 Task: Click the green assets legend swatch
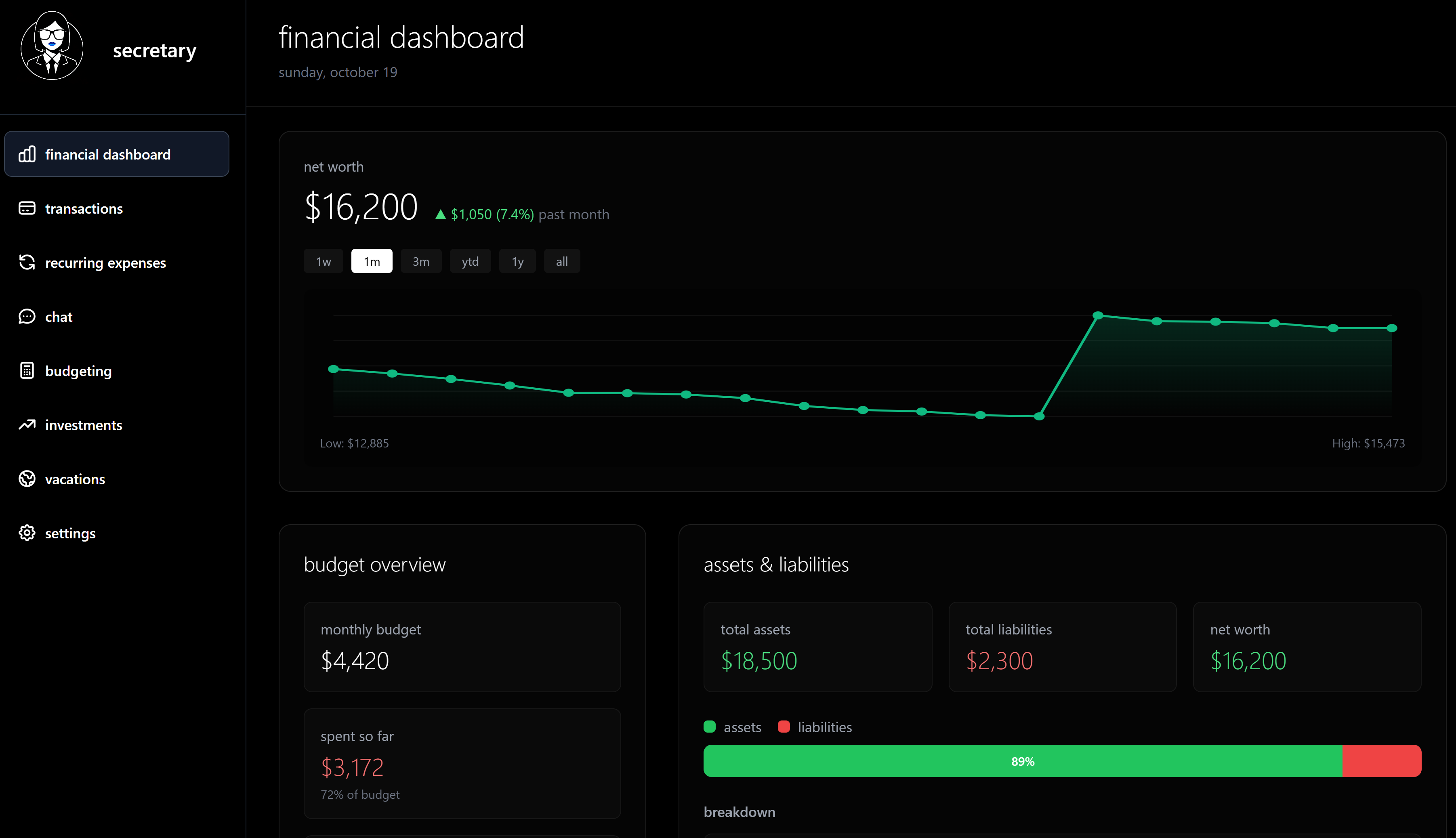(710, 727)
